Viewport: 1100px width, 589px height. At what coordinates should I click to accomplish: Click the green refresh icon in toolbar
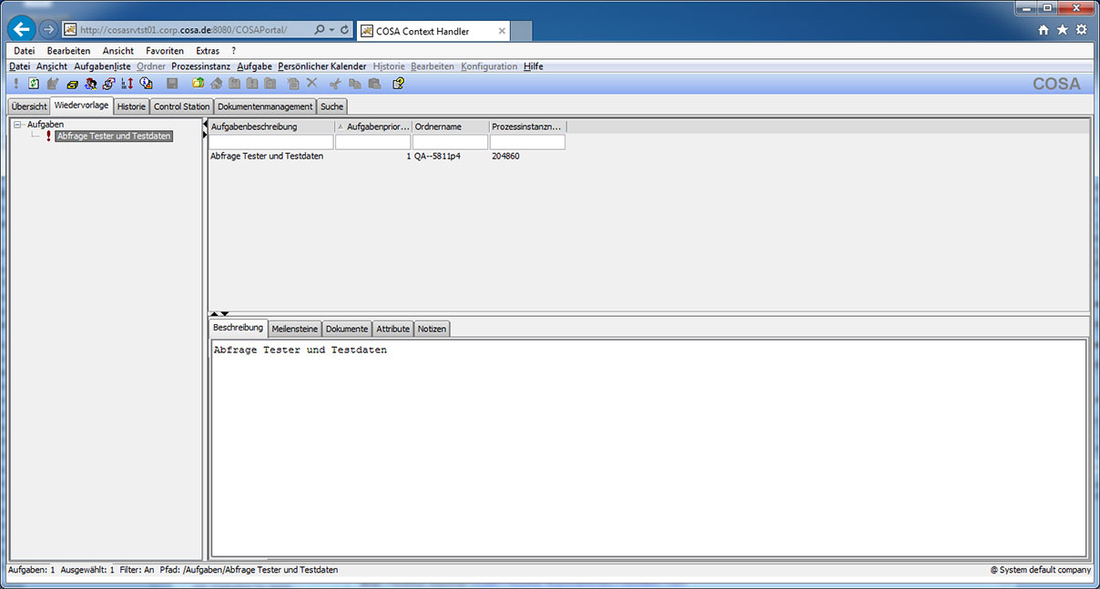click(x=34, y=84)
